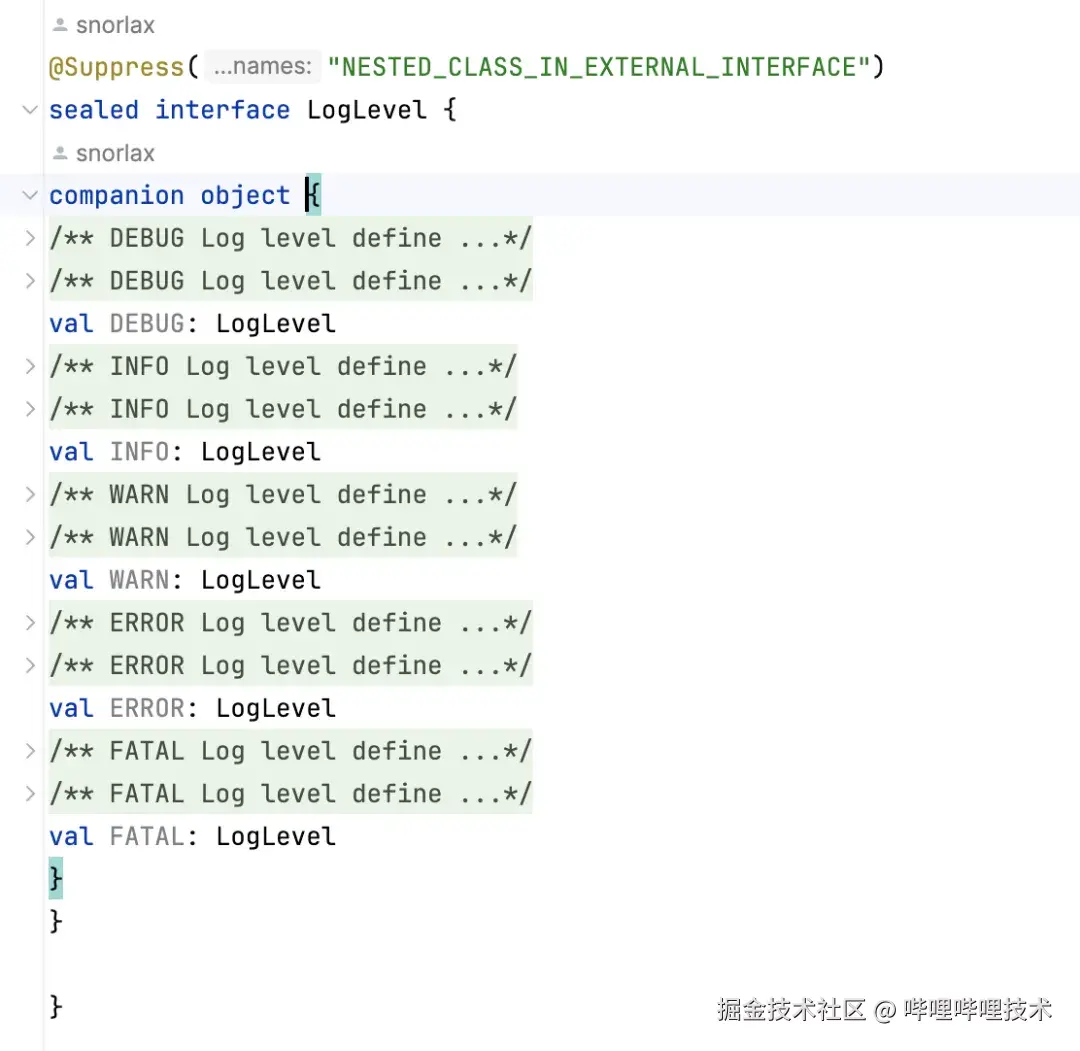Click the DEBUG property name after val
The height and width of the screenshot is (1051, 1080).
147,324
